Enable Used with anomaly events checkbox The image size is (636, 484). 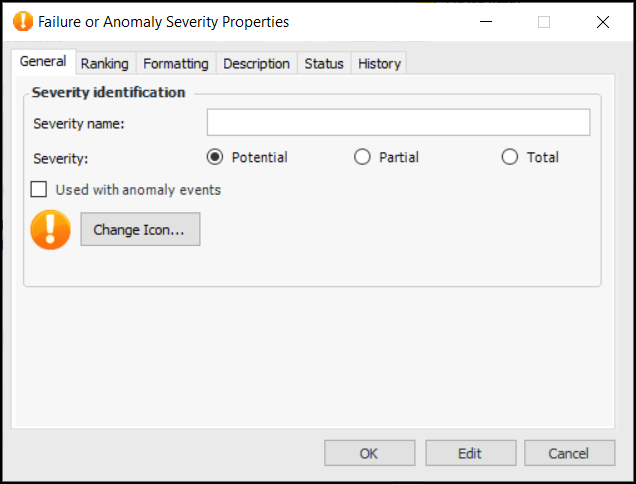[x=40, y=189]
